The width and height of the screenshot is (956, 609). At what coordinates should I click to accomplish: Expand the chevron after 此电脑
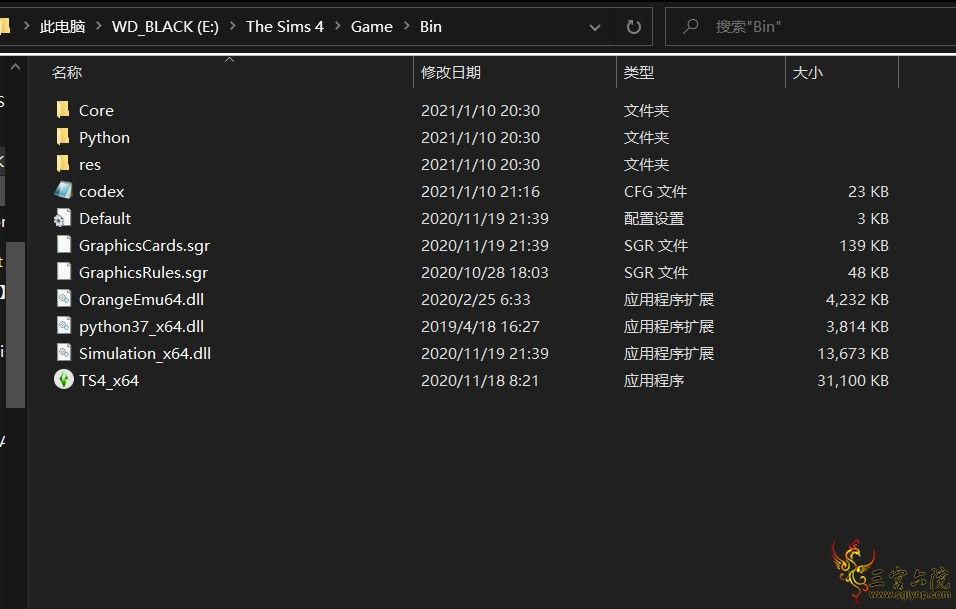pos(99,26)
